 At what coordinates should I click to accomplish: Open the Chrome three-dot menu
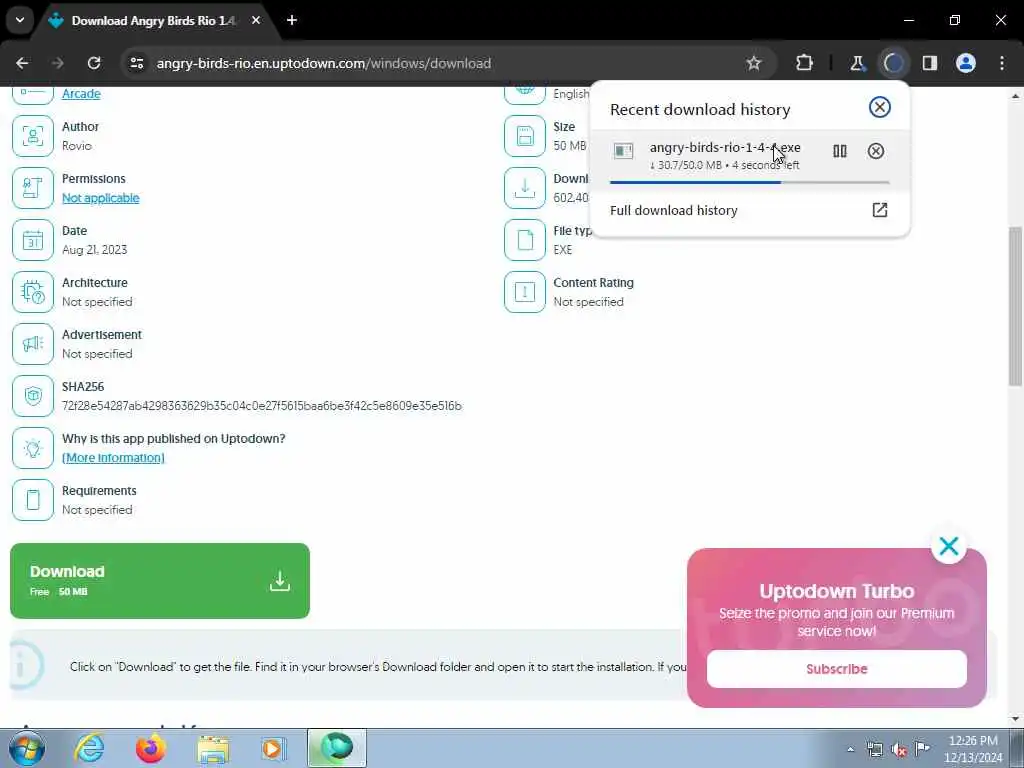tap(1002, 63)
